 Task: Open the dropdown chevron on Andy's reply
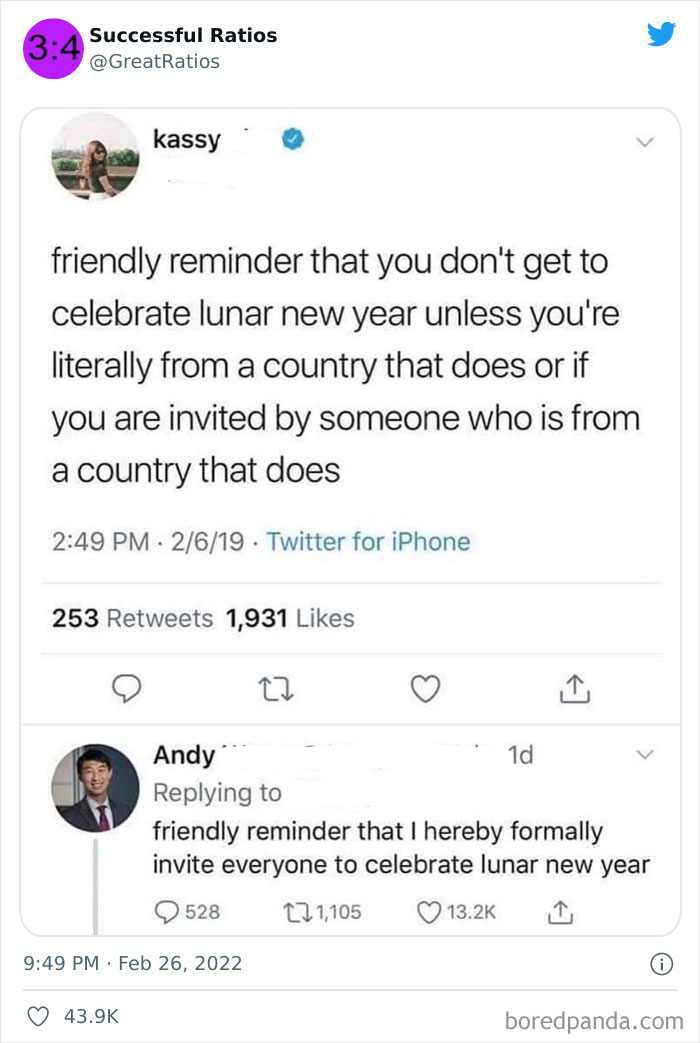(647, 757)
